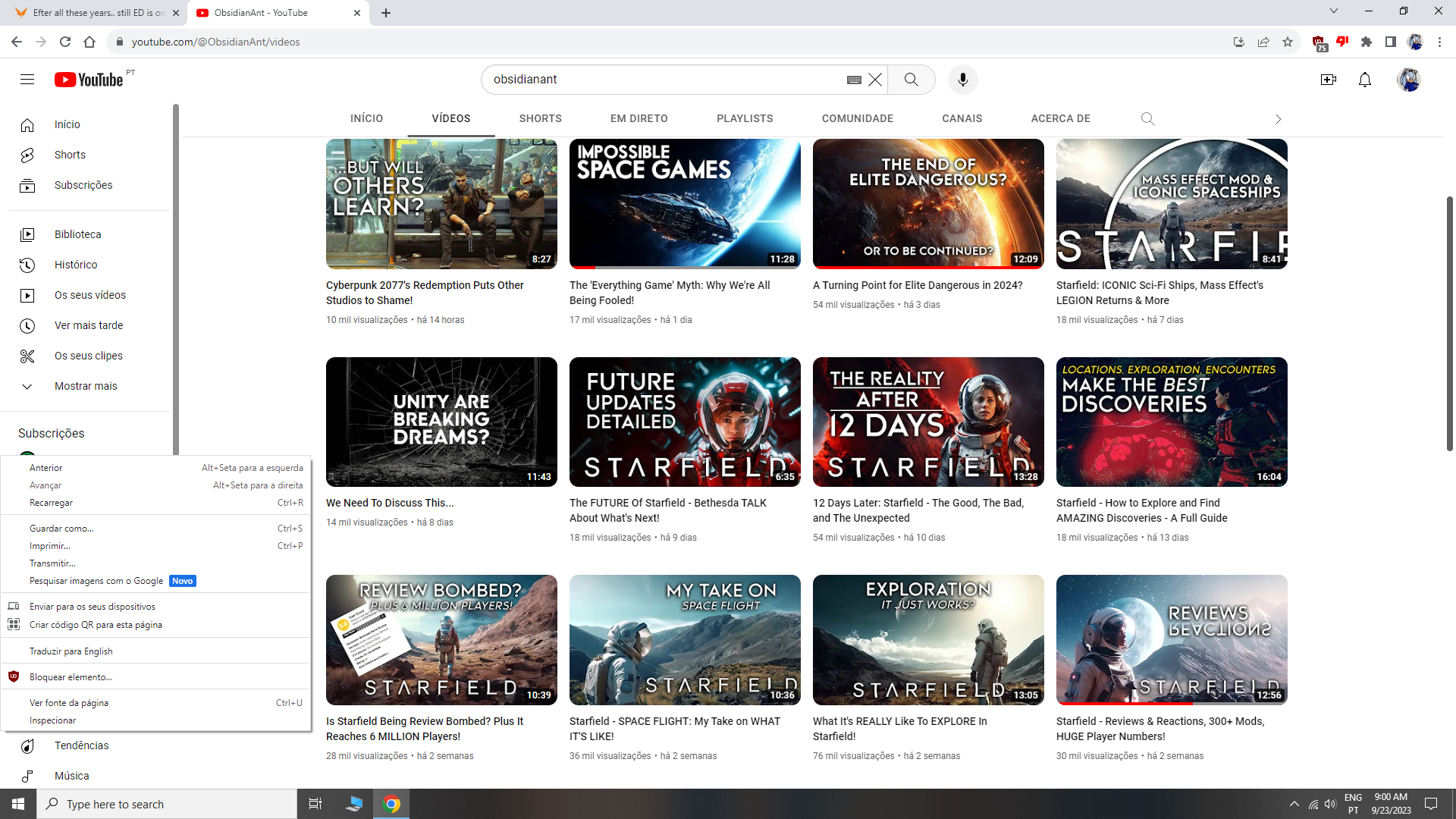Open Os seus vídeos in sidebar

pyautogui.click(x=89, y=295)
